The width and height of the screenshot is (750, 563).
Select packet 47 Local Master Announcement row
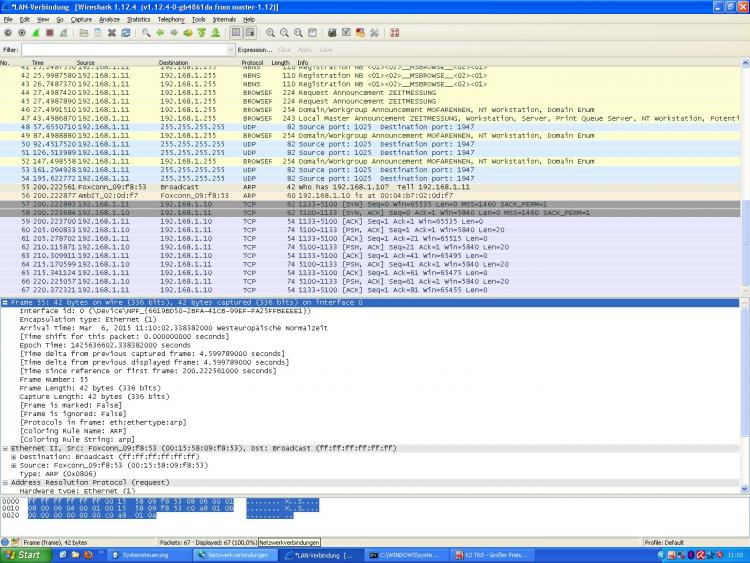click(370, 118)
